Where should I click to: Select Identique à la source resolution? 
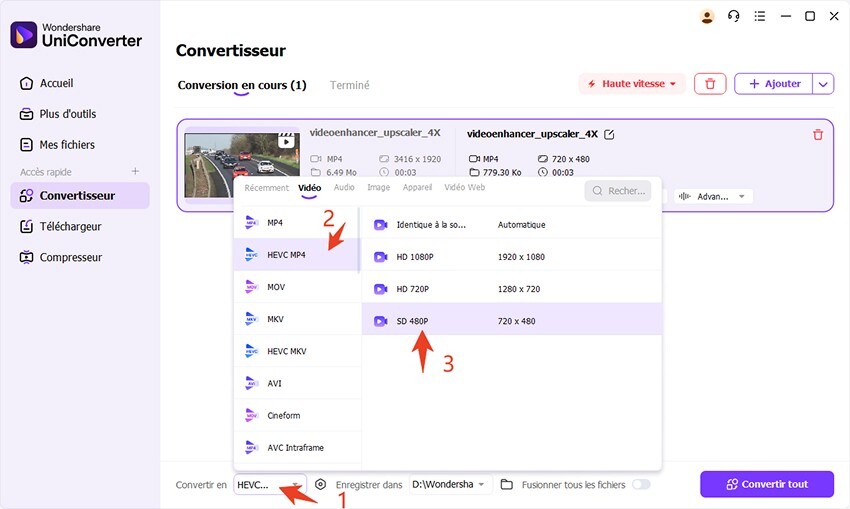pos(512,224)
